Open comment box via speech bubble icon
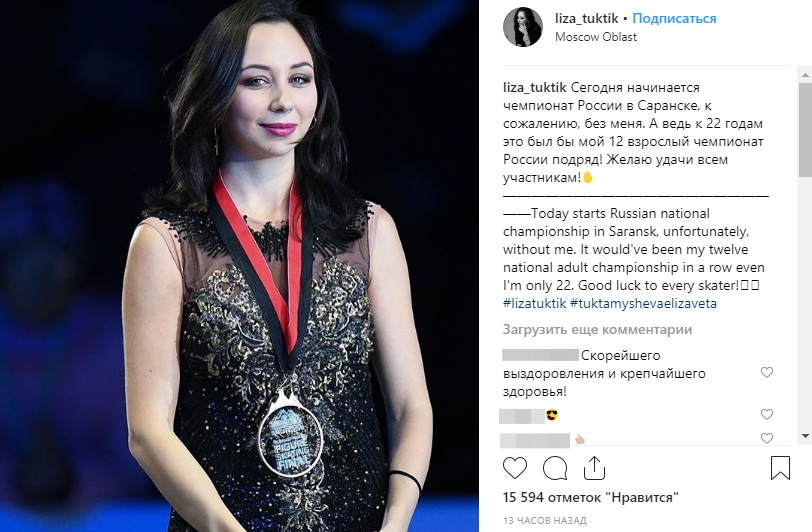The height and width of the screenshot is (532, 812). 555,468
